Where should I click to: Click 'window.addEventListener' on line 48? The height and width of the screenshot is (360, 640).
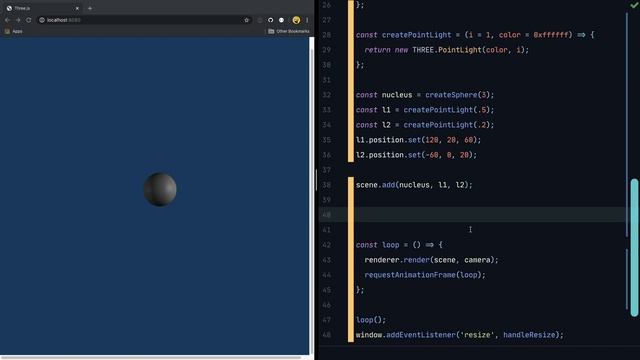[x=405, y=335]
